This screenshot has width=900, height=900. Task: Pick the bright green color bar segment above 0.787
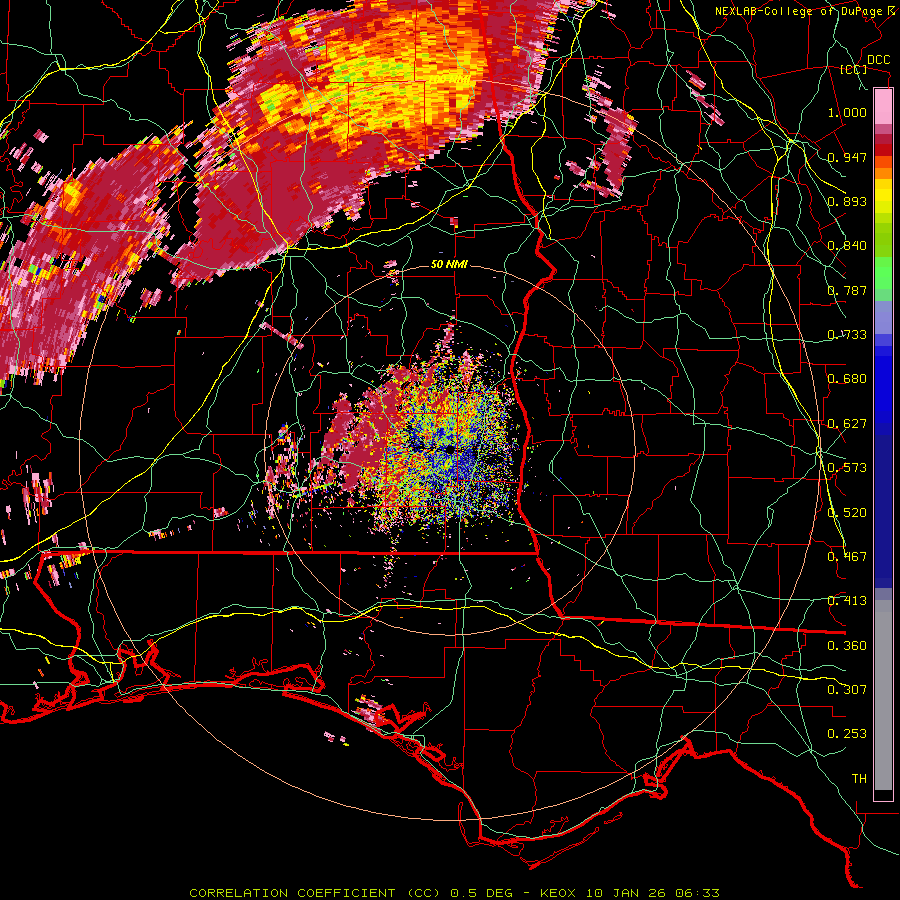(883, 273)
